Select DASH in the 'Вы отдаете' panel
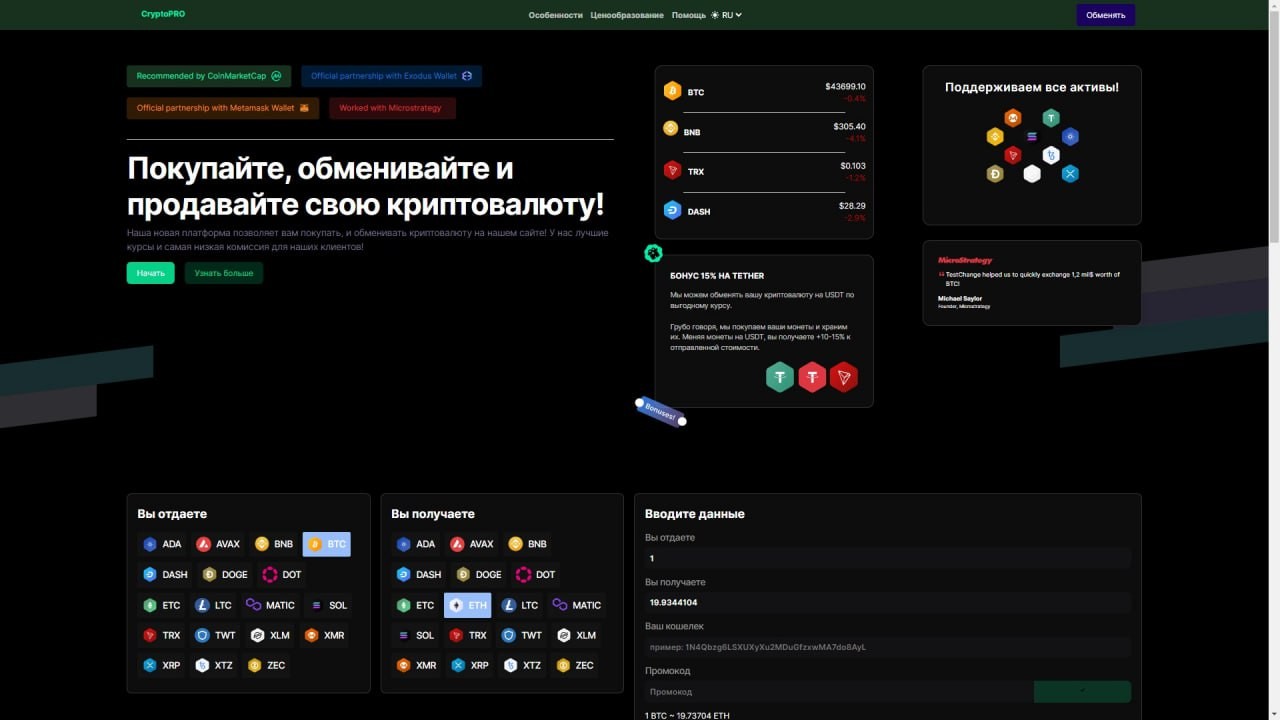Viewport: 1280px width, 720px height. (x=166, y=574)
